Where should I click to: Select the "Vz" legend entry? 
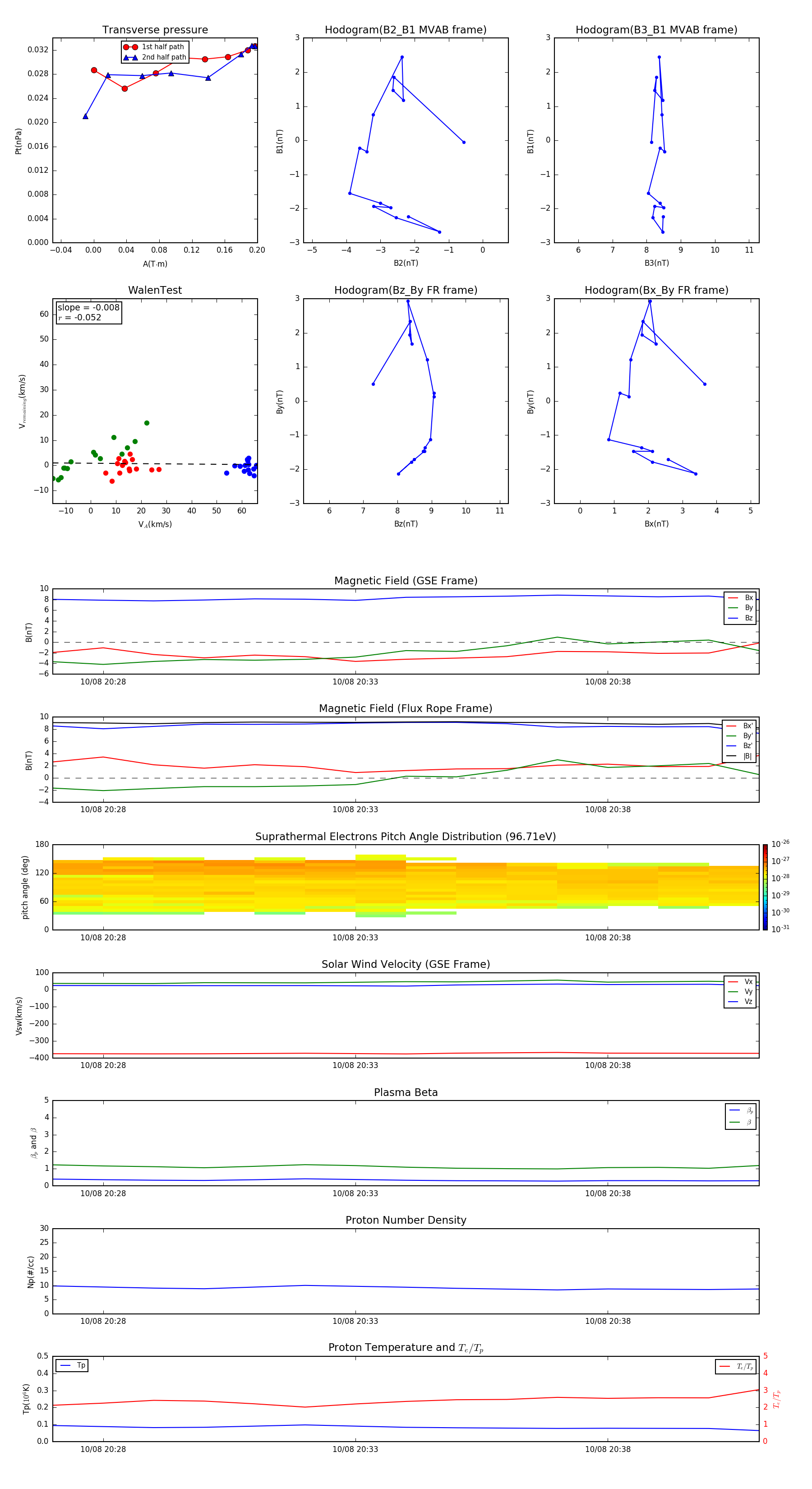[x=740, y=1002]
